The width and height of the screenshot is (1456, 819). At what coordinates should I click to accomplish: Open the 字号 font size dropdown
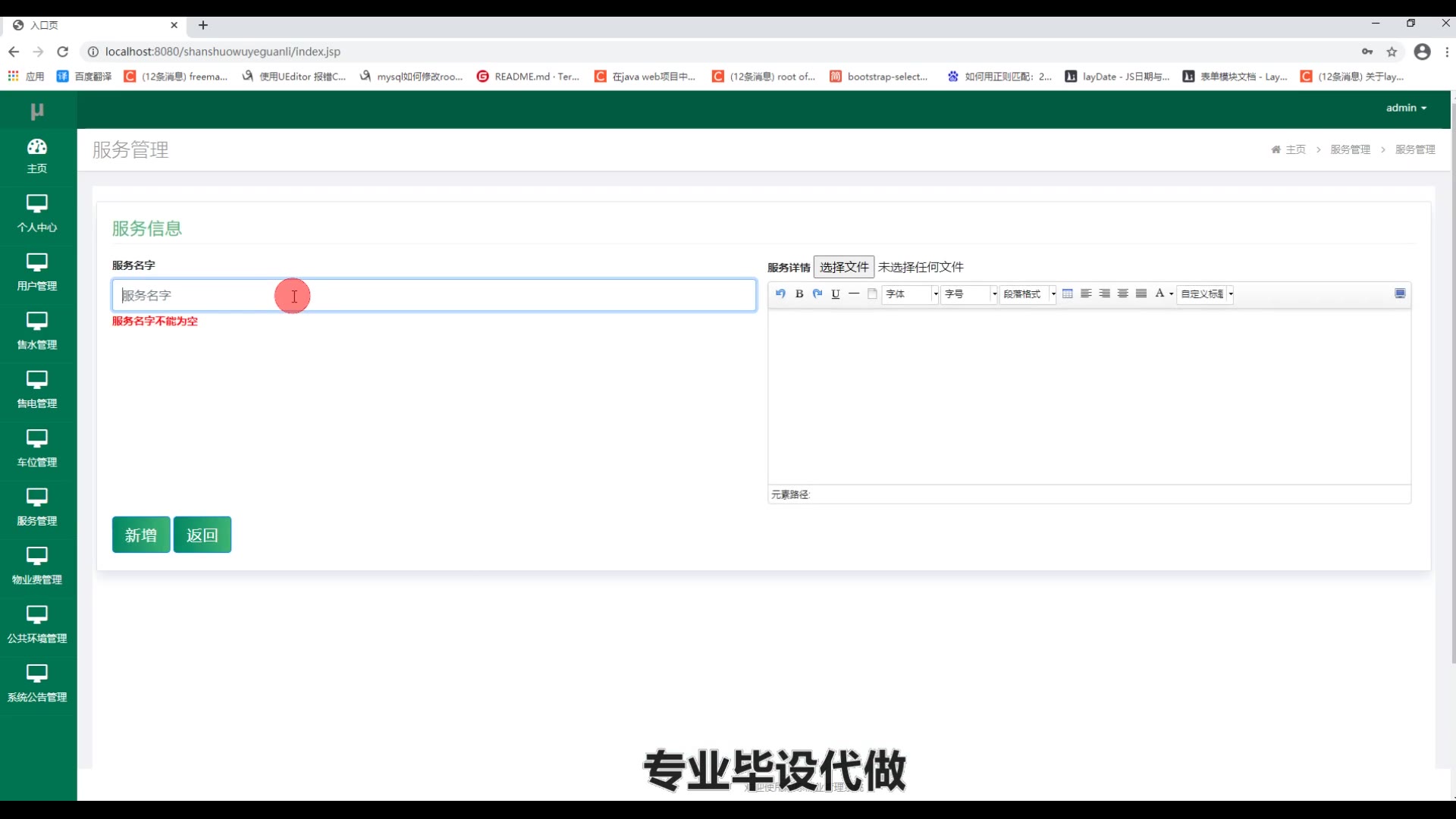[969, 294]
